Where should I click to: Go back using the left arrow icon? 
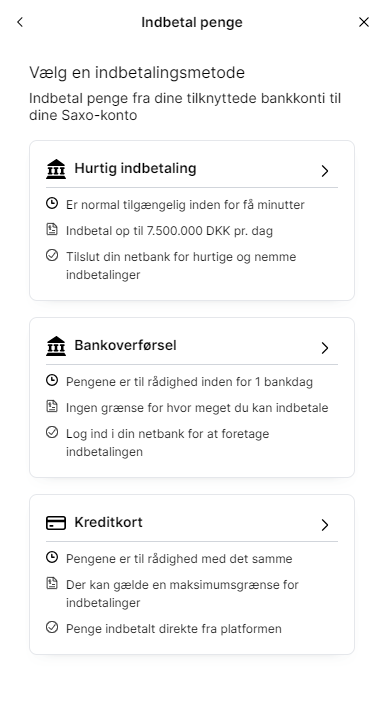20,22
